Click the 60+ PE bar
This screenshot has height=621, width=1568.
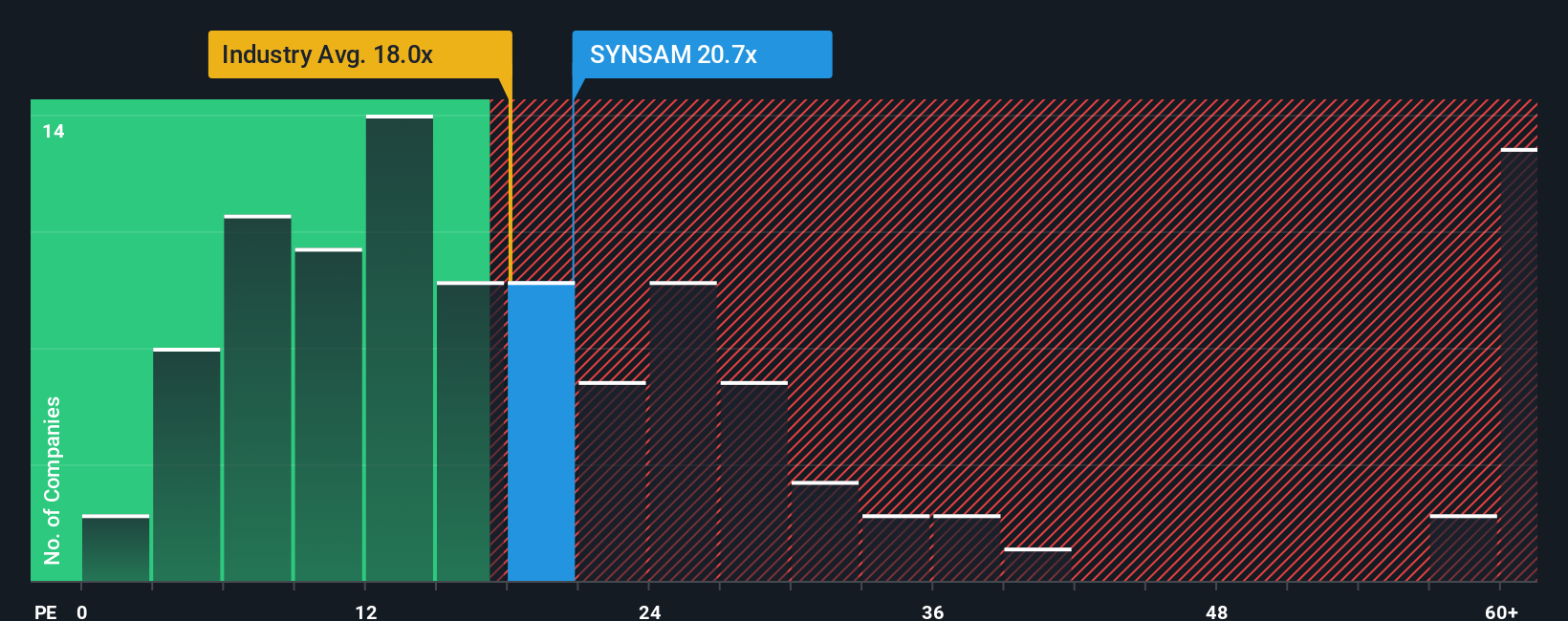1519,365
